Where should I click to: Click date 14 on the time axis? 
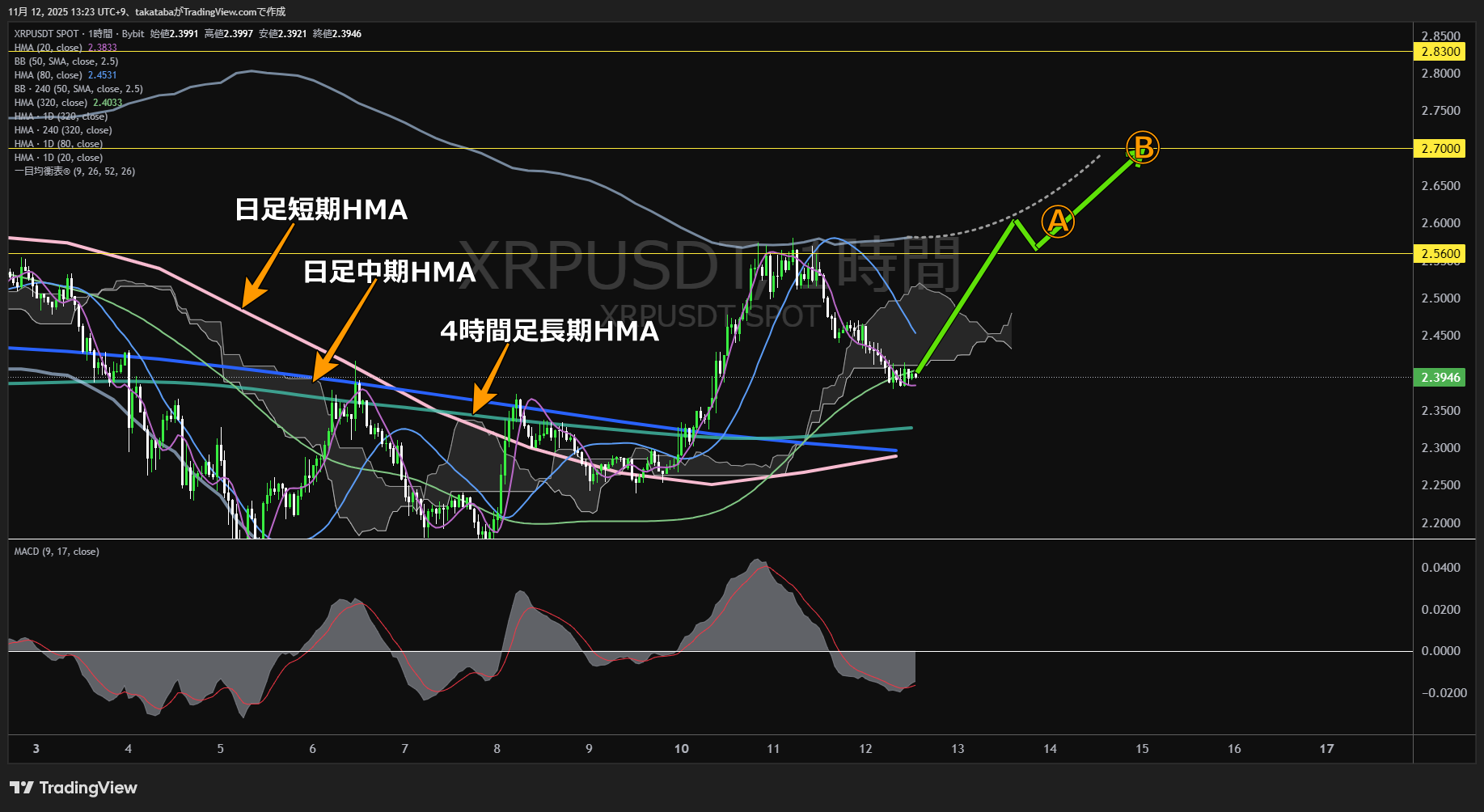click(1050, 749)
